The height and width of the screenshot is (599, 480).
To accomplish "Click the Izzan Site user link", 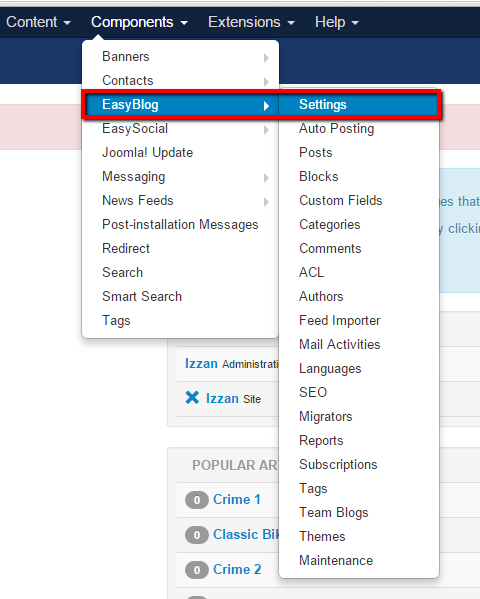I will (x=222, y=398).
